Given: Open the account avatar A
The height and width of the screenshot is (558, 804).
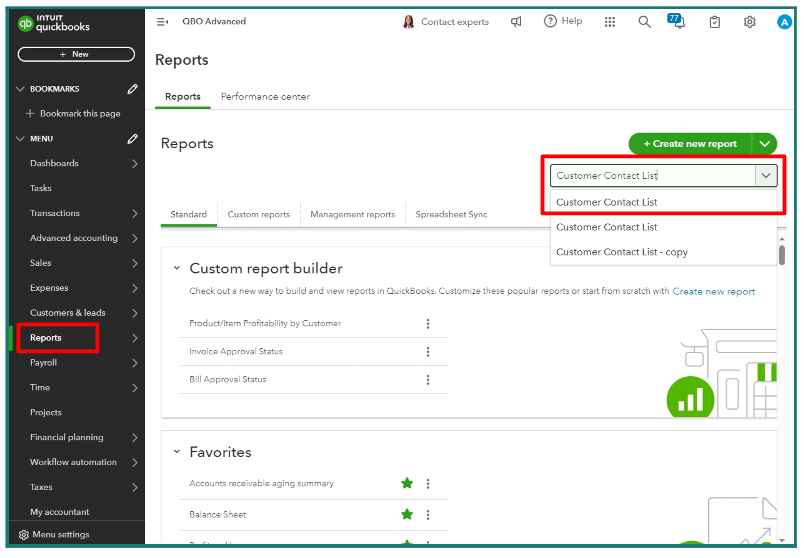Looking at the screenshot, I should click(784, 22).
